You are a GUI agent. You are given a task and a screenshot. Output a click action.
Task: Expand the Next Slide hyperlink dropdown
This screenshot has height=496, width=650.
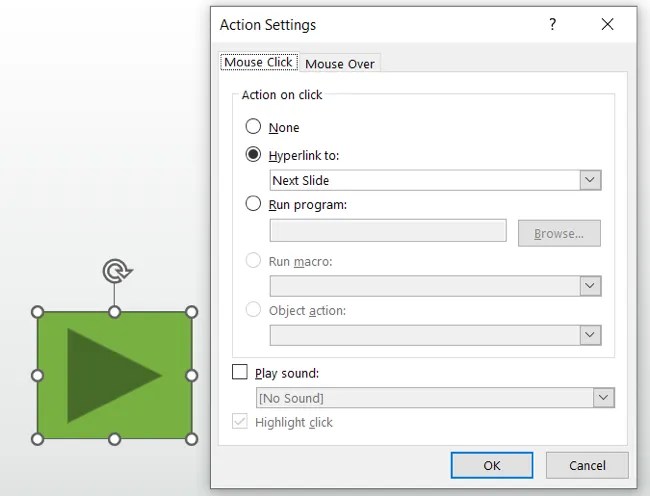tap(590, 180)
